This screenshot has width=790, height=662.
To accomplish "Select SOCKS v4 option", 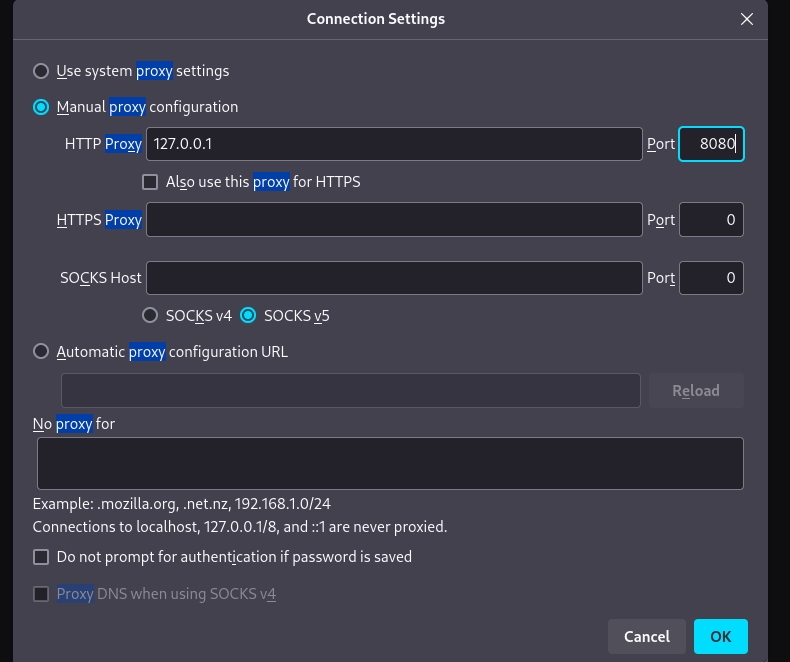I will point(150,315).
